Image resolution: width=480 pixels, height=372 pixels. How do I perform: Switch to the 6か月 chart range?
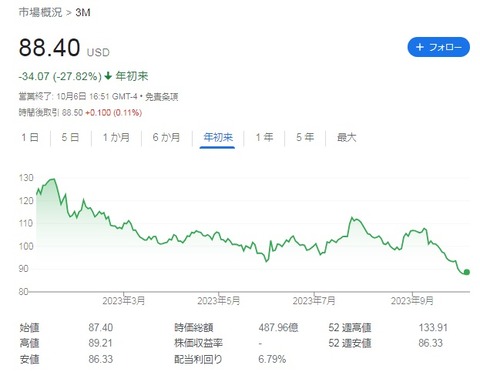[166, 137]
